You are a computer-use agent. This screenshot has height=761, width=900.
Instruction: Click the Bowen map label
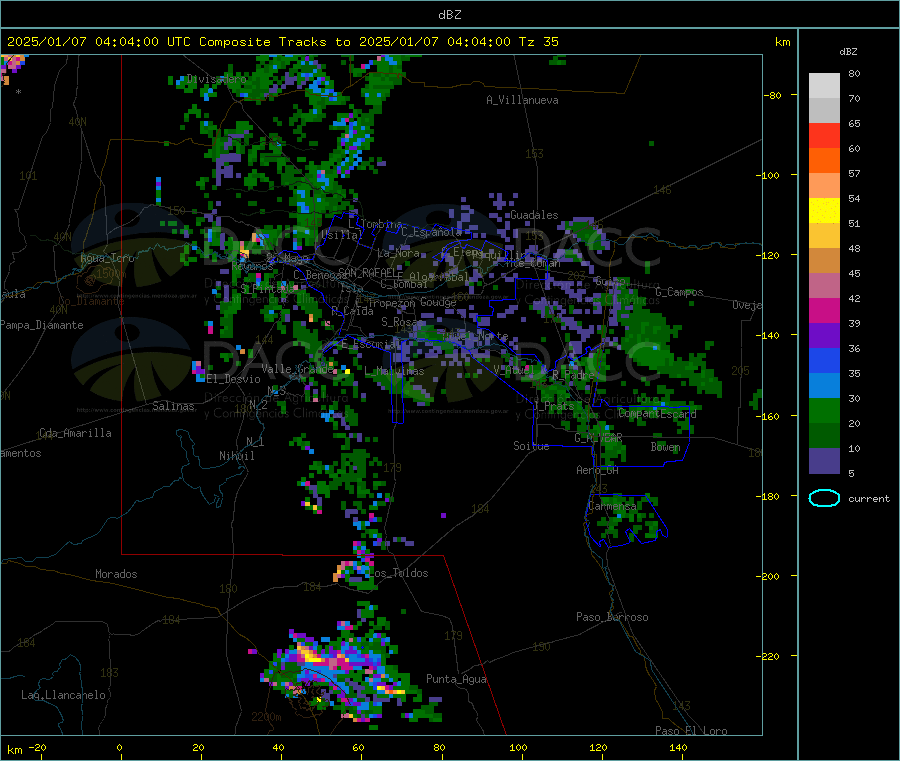coord(665,446)
